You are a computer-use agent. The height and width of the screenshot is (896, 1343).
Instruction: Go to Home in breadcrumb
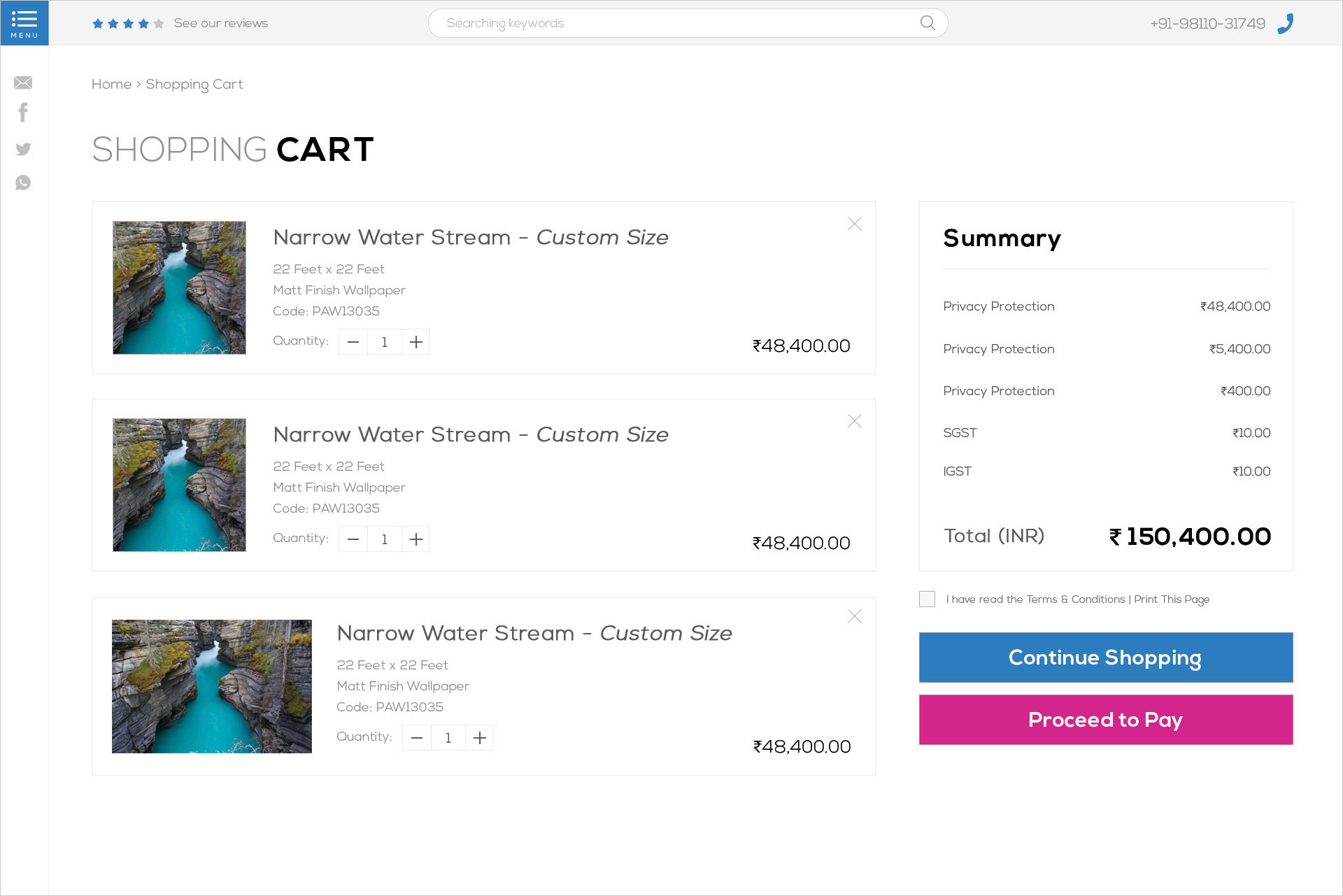111,84
